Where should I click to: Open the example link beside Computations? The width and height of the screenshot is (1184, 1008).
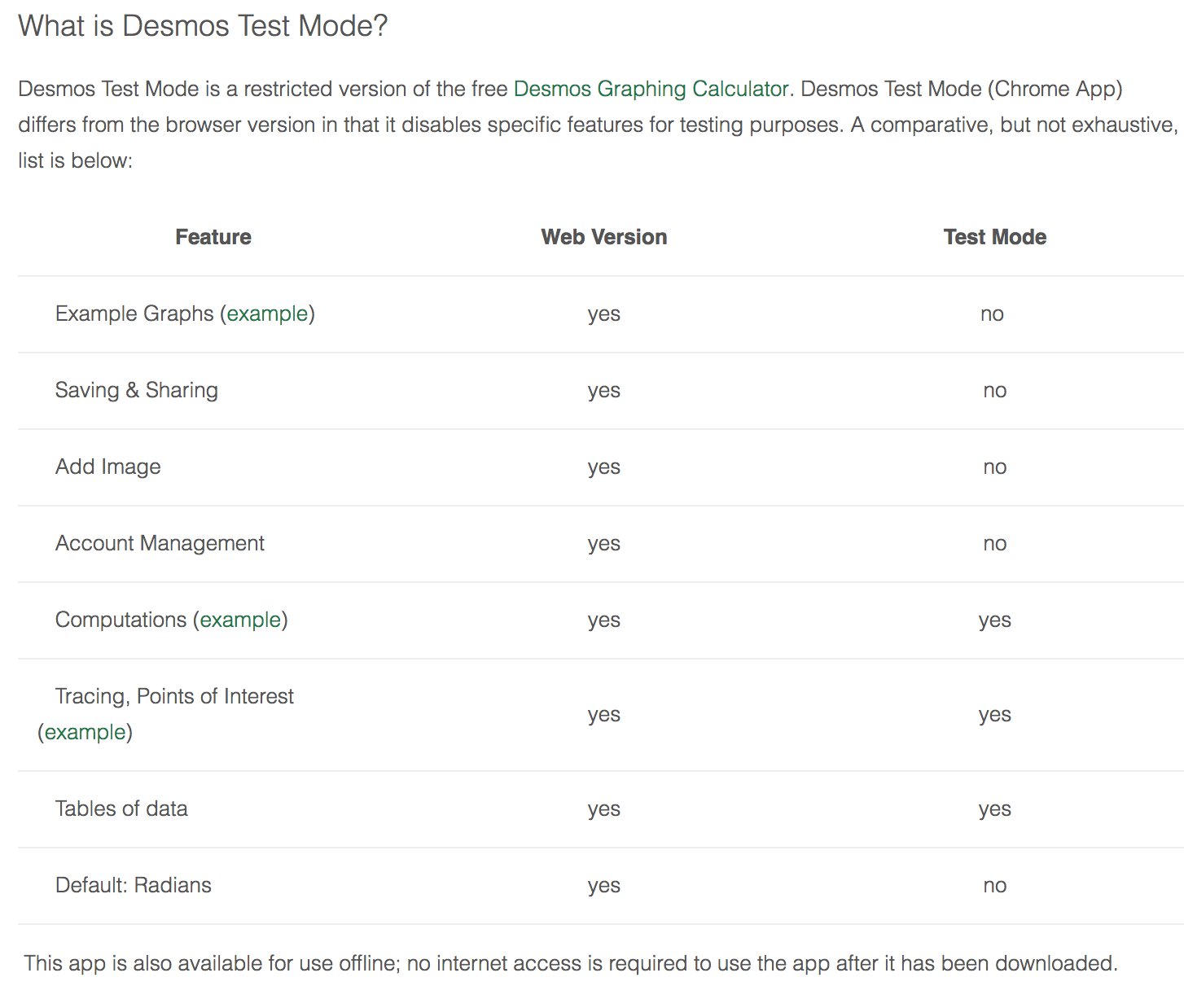(240, 620)
